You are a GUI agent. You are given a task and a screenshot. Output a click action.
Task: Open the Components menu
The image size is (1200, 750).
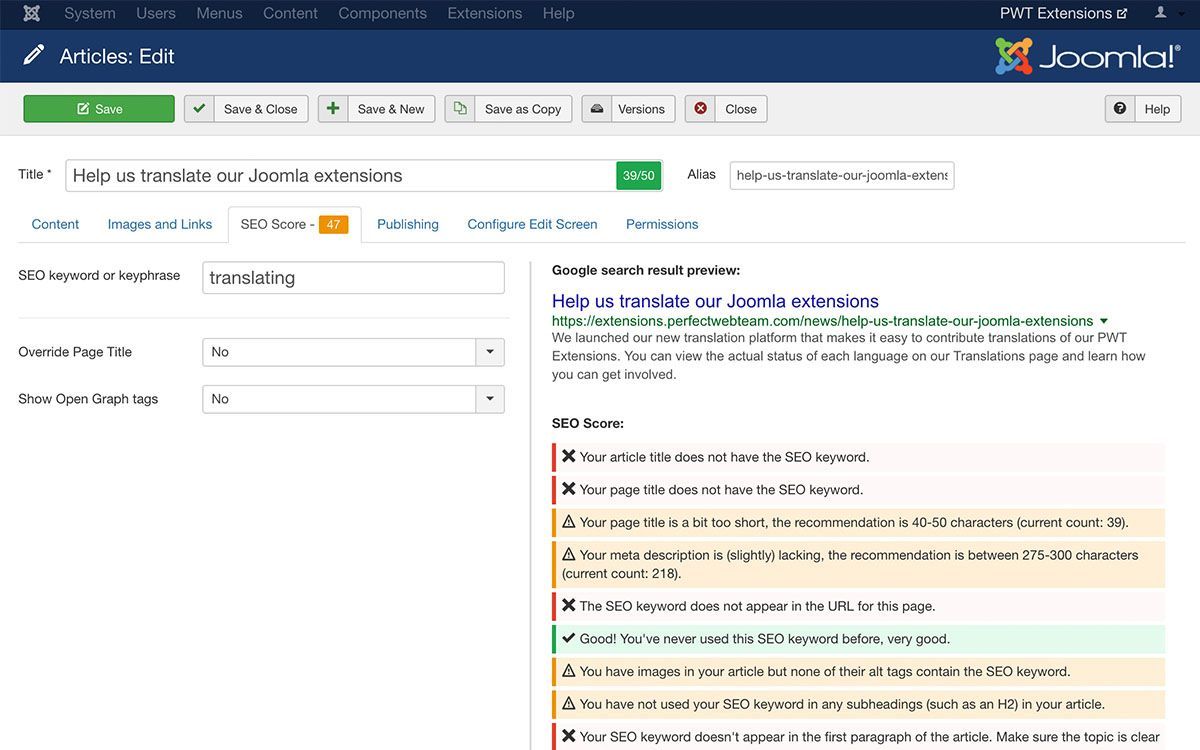point(382,13)
